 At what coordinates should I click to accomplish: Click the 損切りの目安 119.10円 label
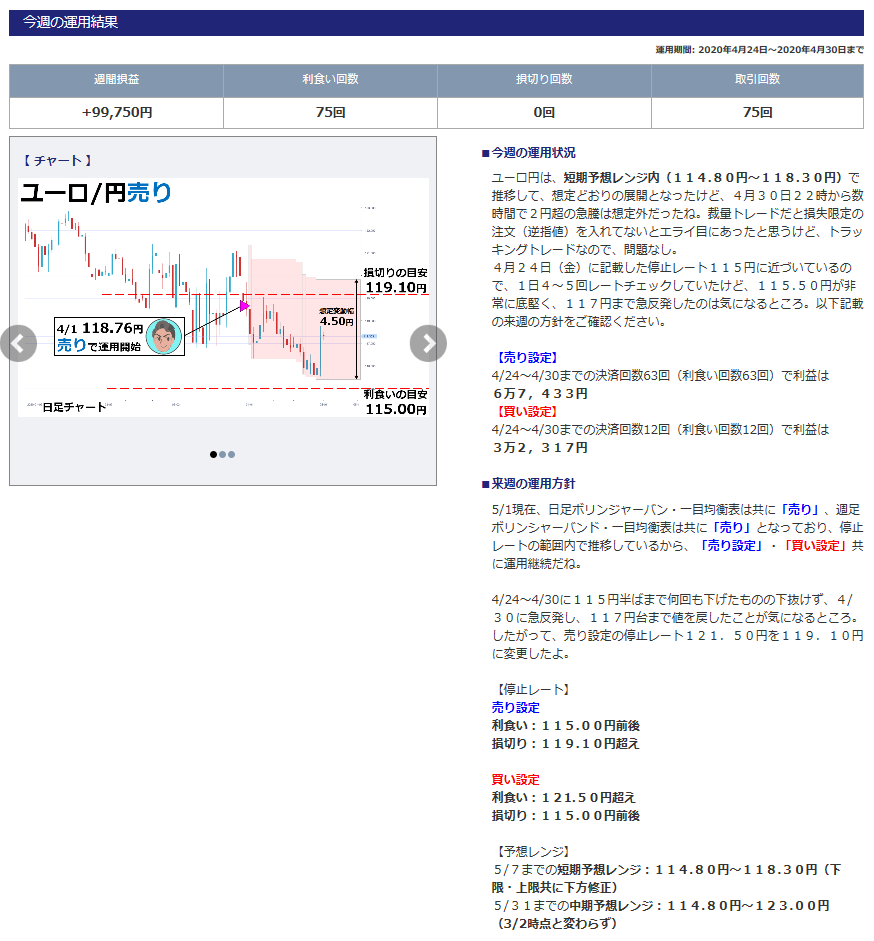(396, 281)
